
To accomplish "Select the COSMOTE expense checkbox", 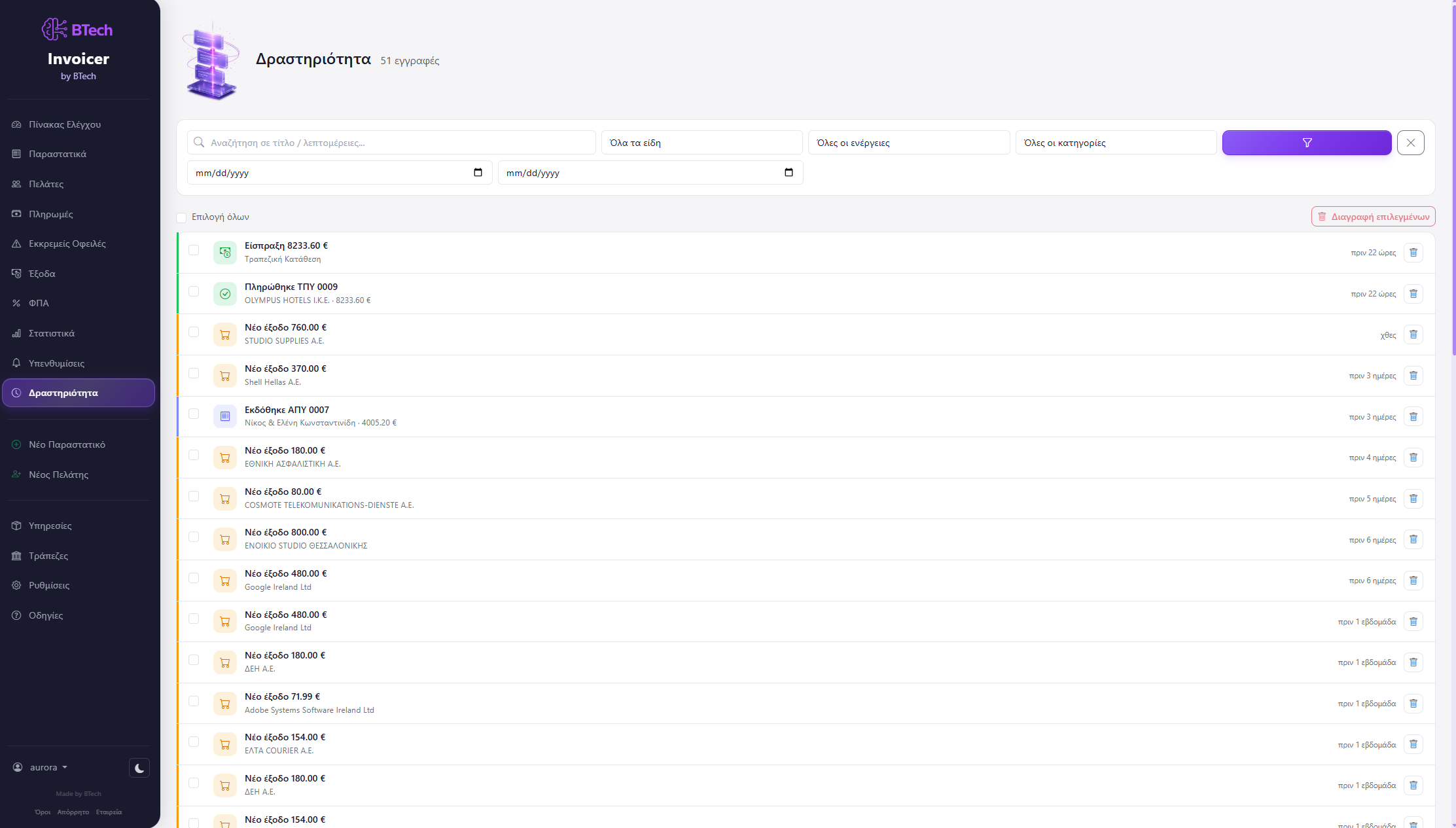I will tap(194, 496).
